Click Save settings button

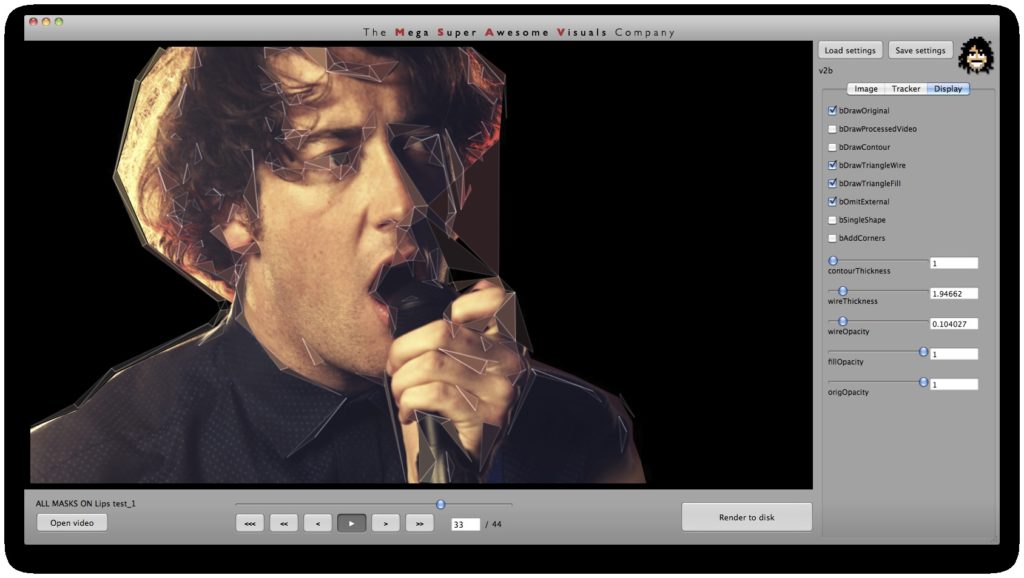tap(920, 50)
